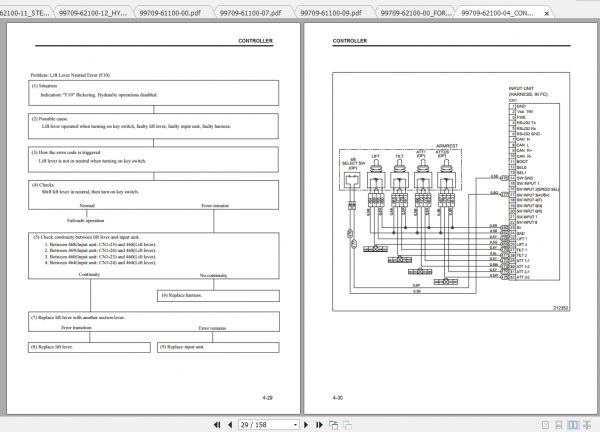Viewport: 600px width, 432px height.
Task: Switch to the 99709-61100-07.pdf tab
Action: [251, 13]
